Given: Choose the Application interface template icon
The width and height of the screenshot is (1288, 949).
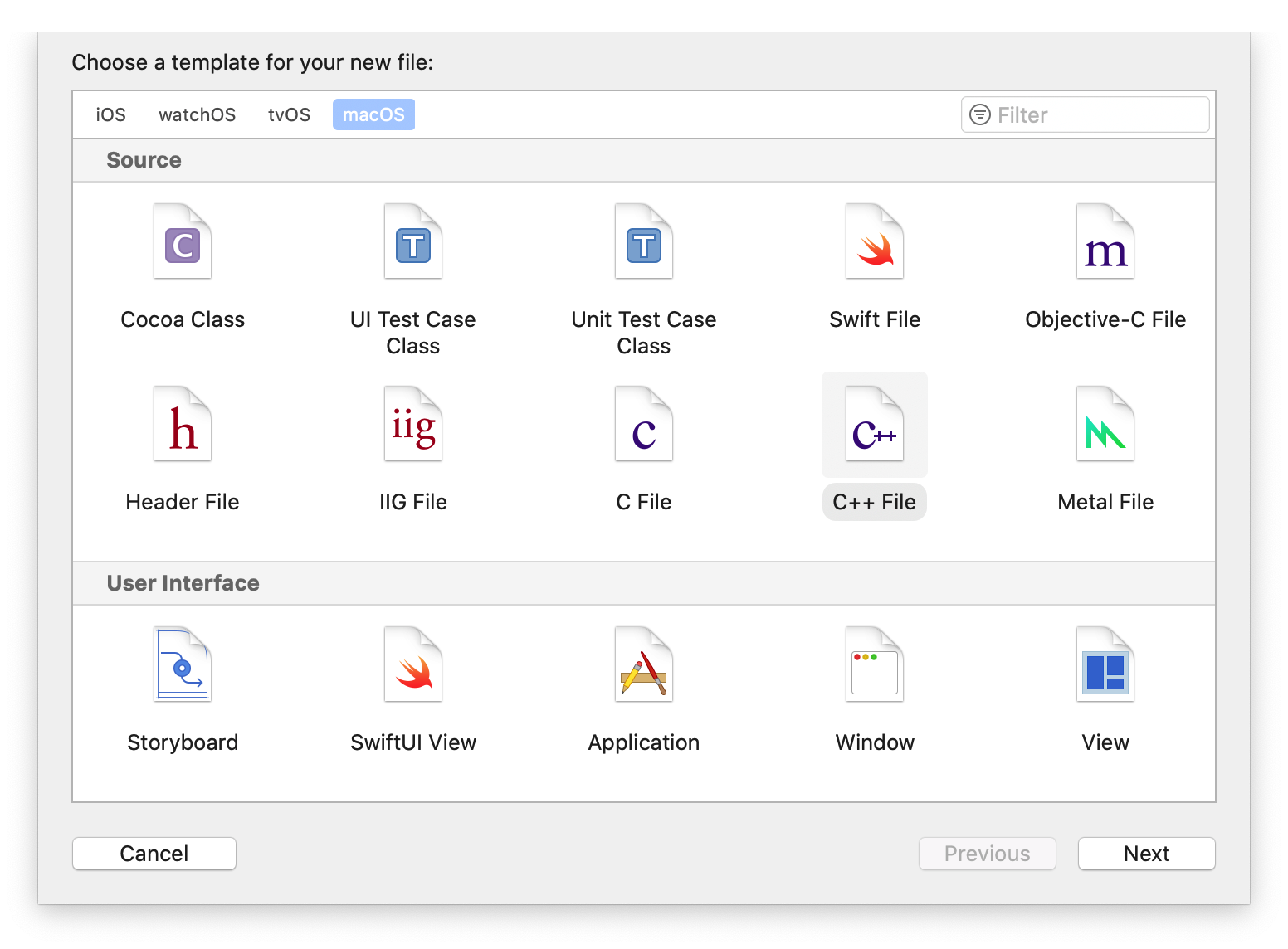Looking at the screenshot, I should 644,665.
